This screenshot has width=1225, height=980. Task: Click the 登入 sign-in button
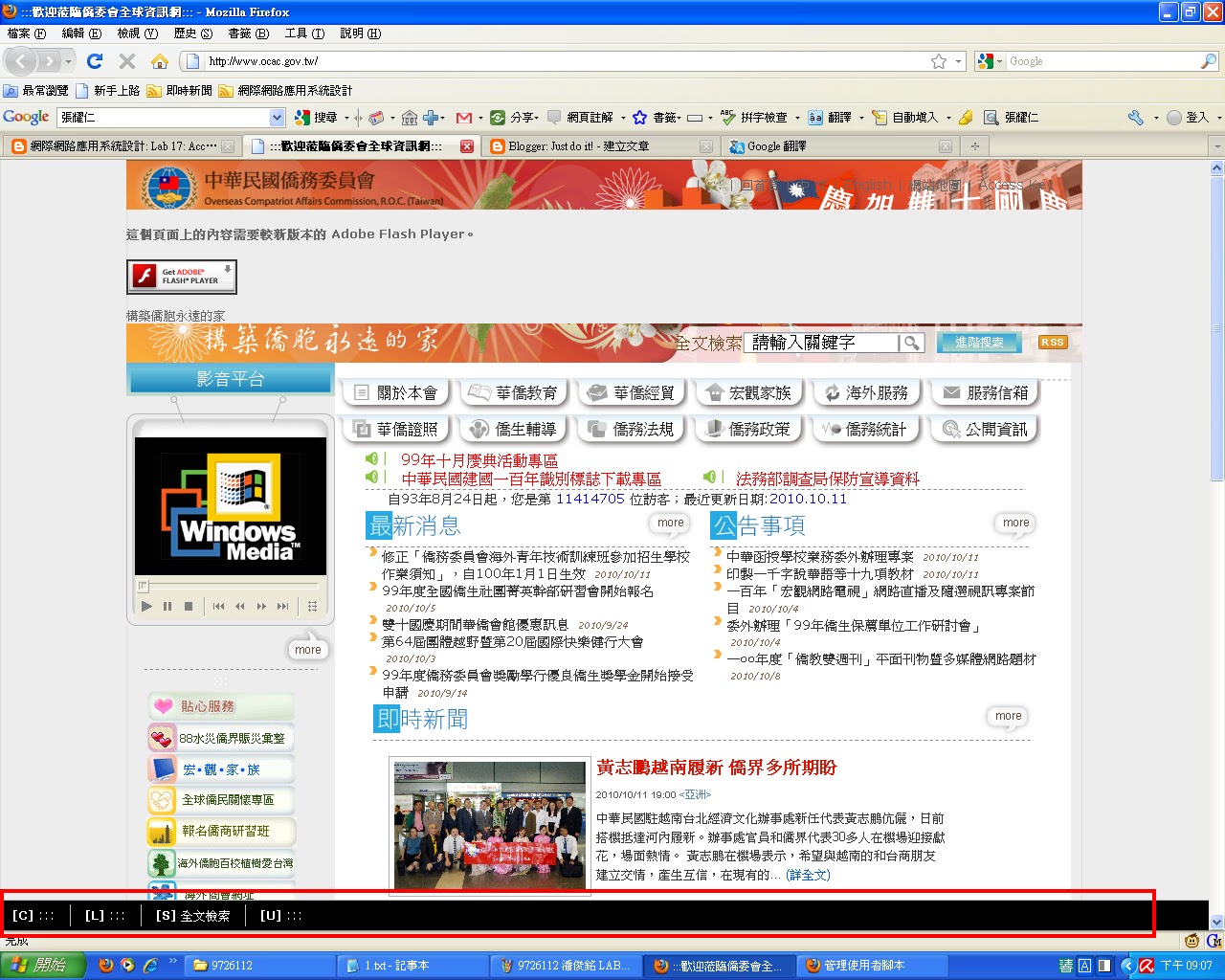click(x=1191, y=118)
